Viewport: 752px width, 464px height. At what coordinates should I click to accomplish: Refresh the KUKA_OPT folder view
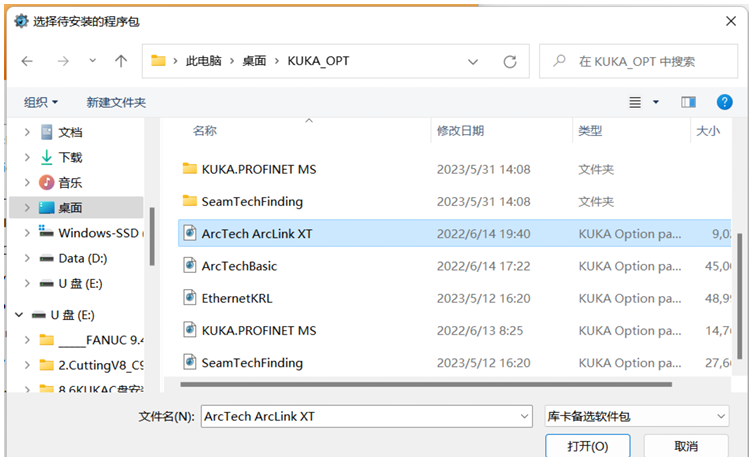(x=510, y=61)
